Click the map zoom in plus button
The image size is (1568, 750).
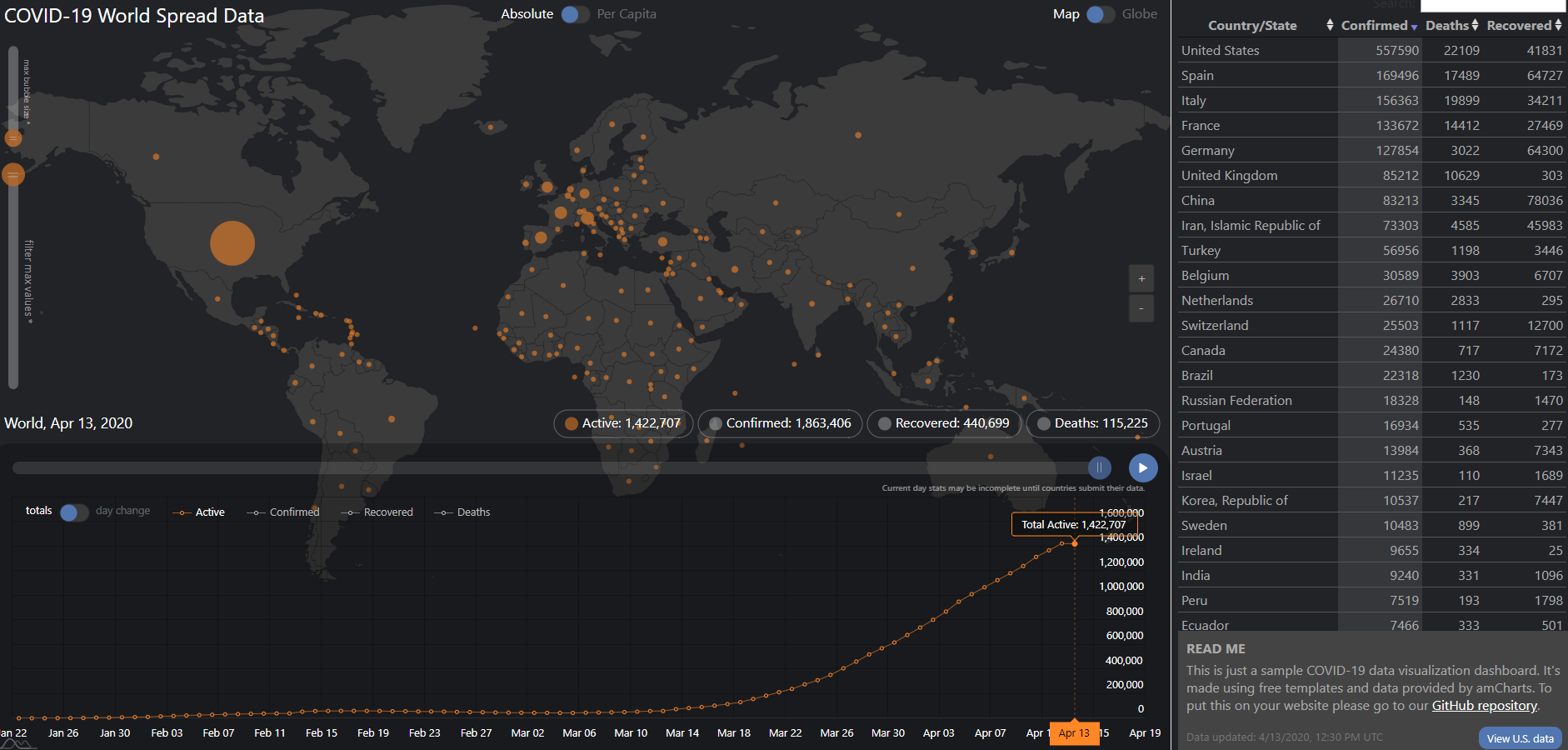coord(1141,278)
